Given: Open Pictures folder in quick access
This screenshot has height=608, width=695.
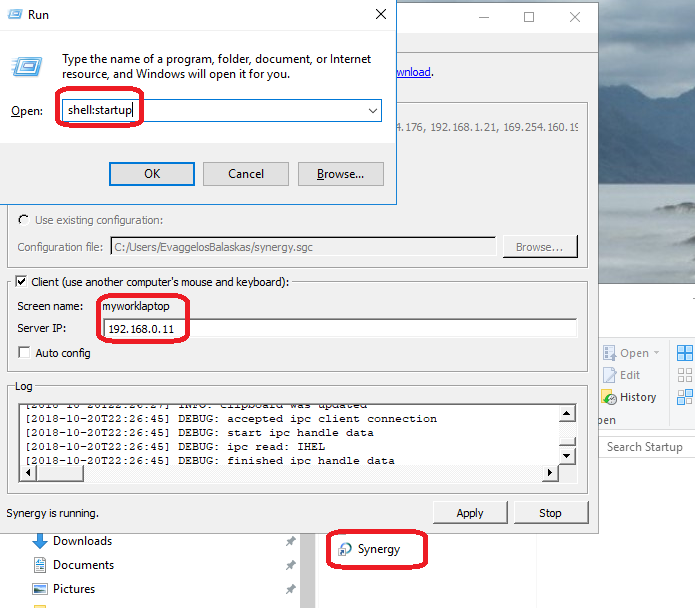Looking at the screenshot, I should (x=74, y=589).
